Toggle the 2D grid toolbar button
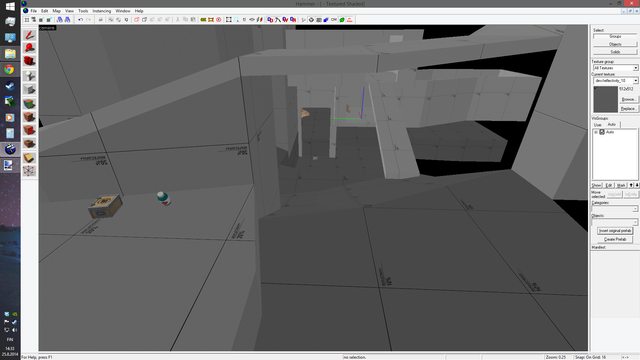 point(27,20)
